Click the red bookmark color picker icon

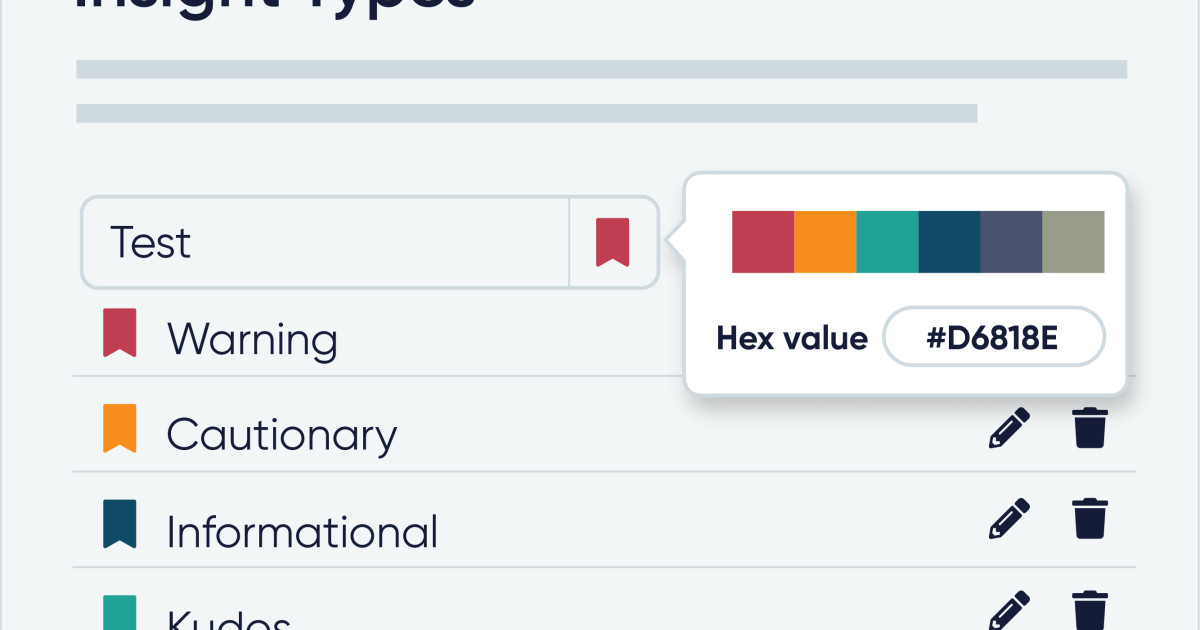click(613, 242)
